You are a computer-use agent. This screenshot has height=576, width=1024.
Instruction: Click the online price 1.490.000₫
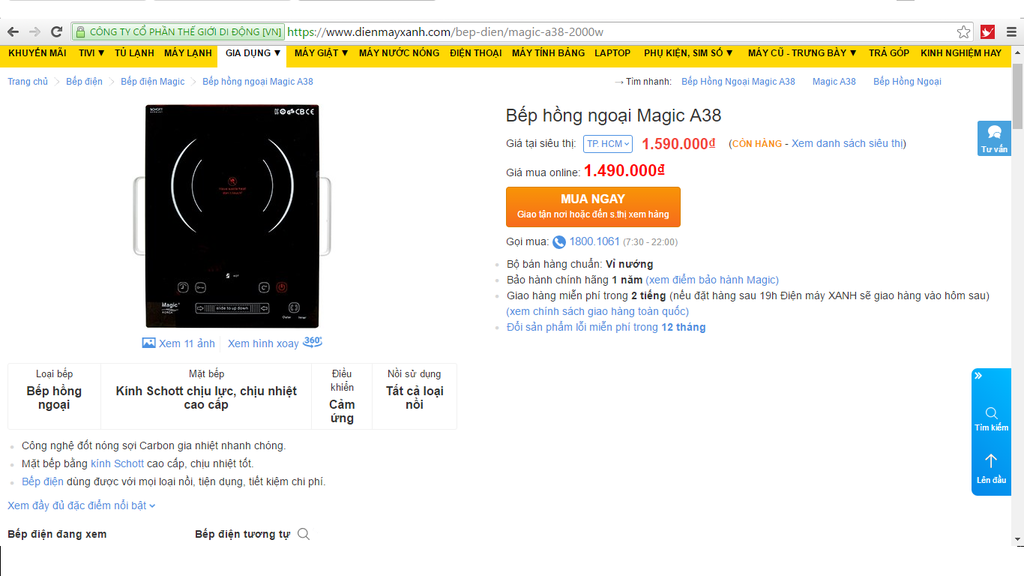tap(624, 171)
